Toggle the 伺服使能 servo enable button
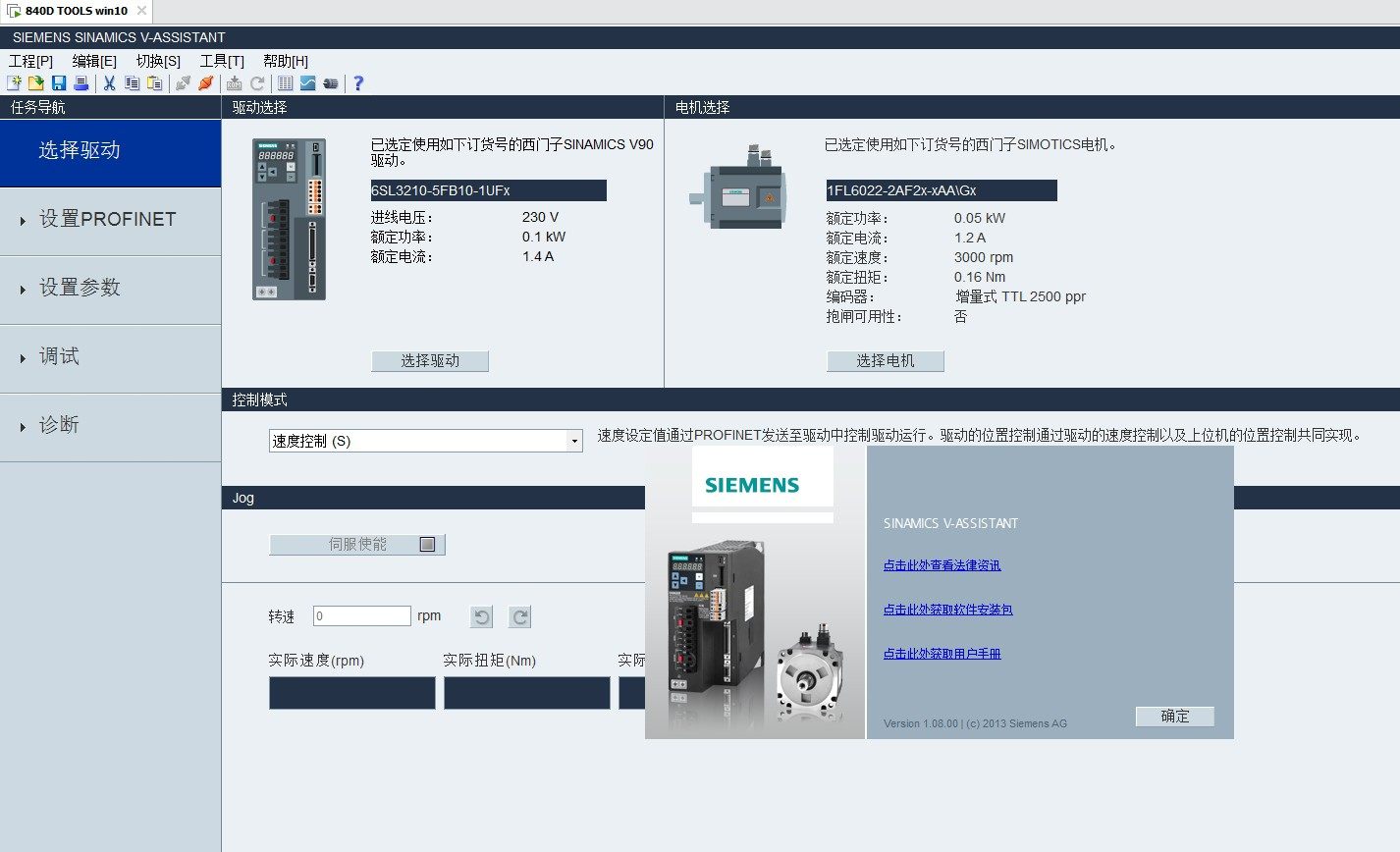Viewport: 1400px width, 852px height. coord(357,544)
